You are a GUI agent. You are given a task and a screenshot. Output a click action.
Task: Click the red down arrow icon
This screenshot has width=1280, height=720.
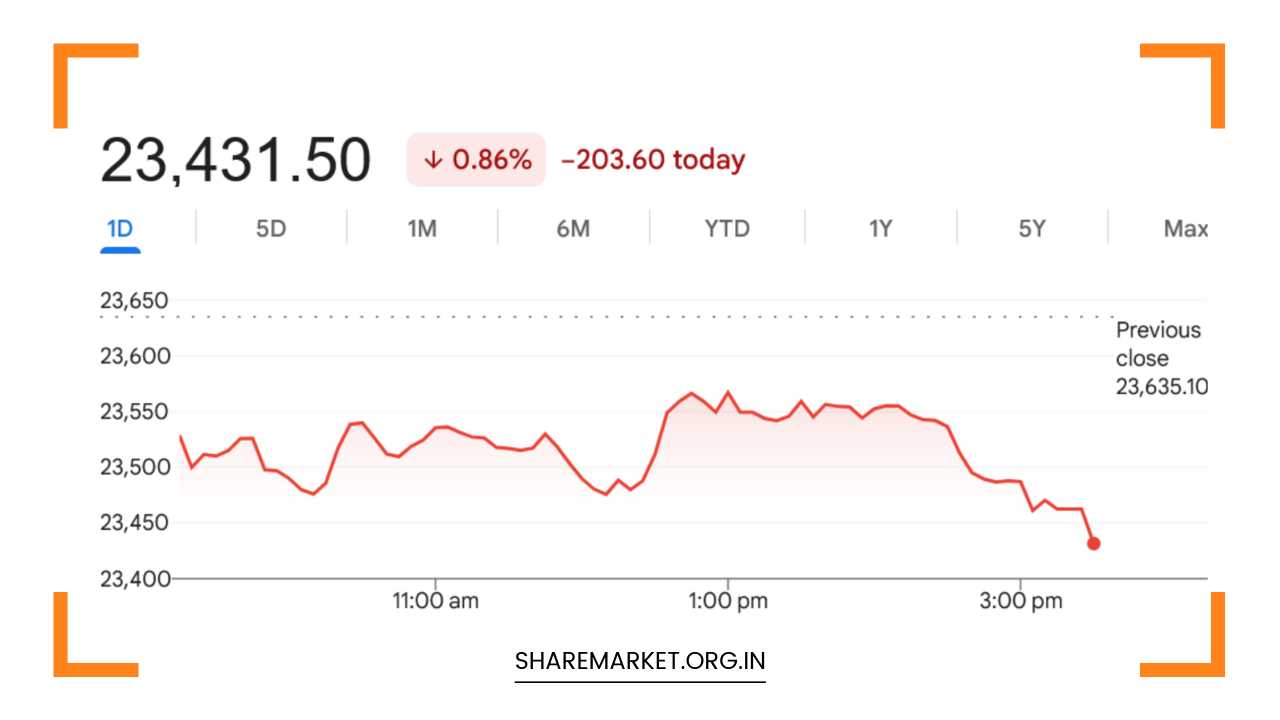[433, 160]
